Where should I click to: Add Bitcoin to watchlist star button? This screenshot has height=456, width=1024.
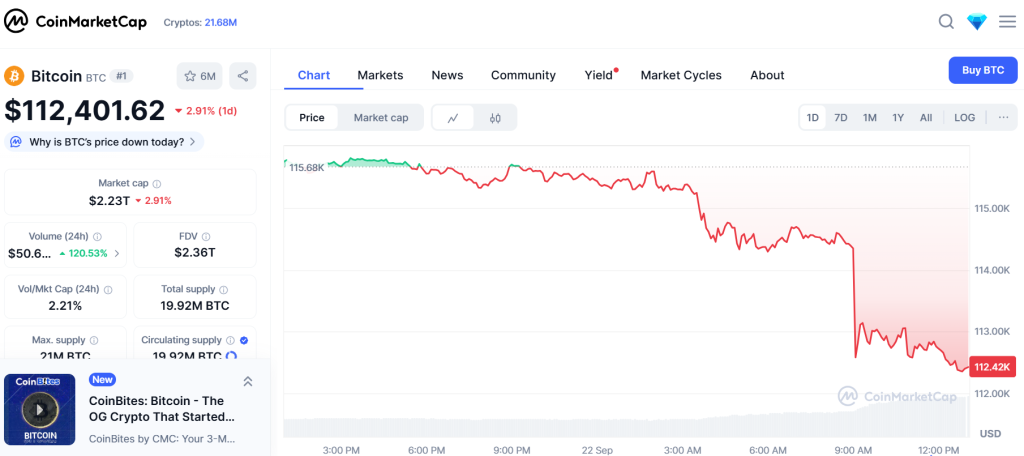[x=199, y=76]
